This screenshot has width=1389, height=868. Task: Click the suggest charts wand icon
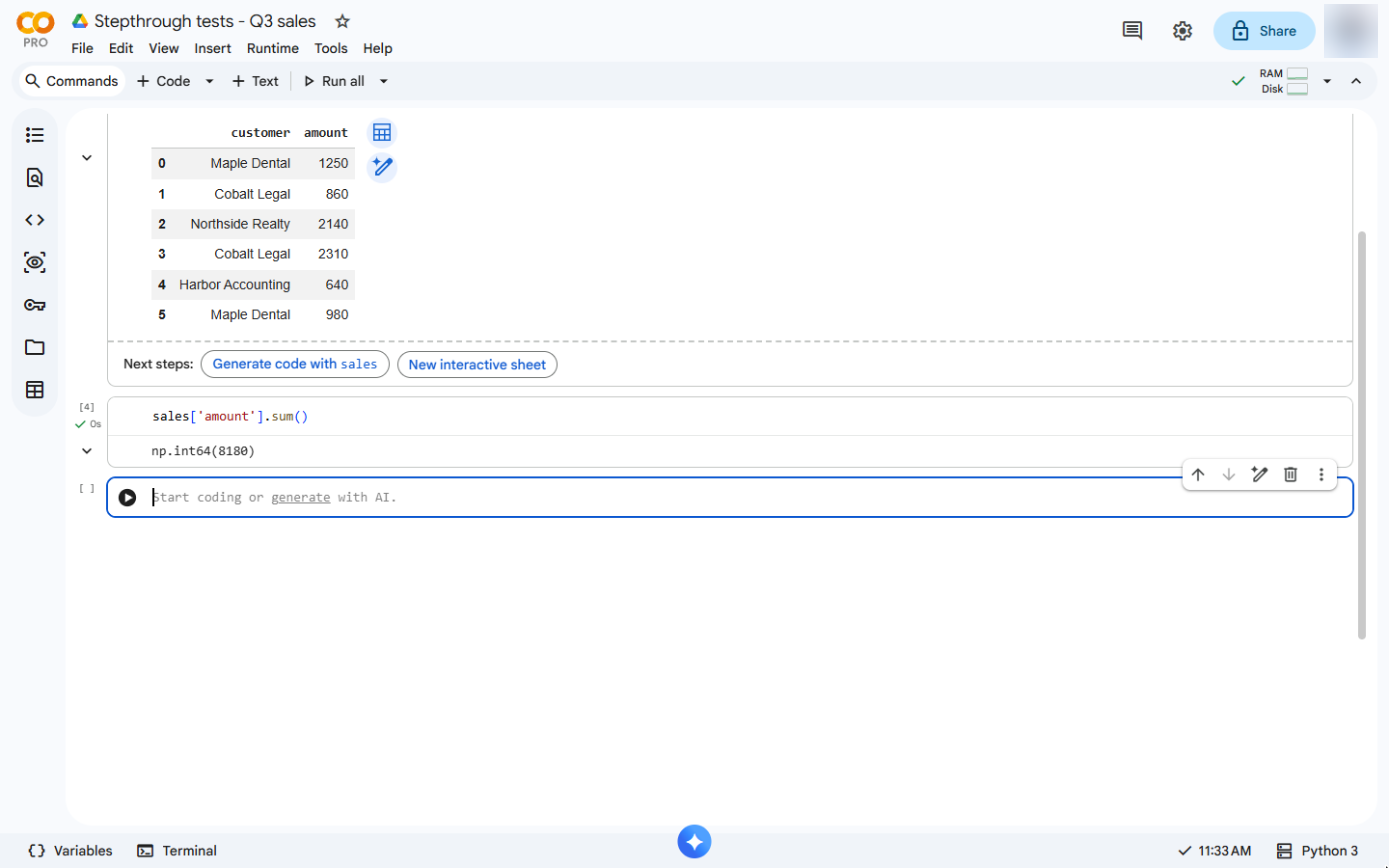point(381,167)
